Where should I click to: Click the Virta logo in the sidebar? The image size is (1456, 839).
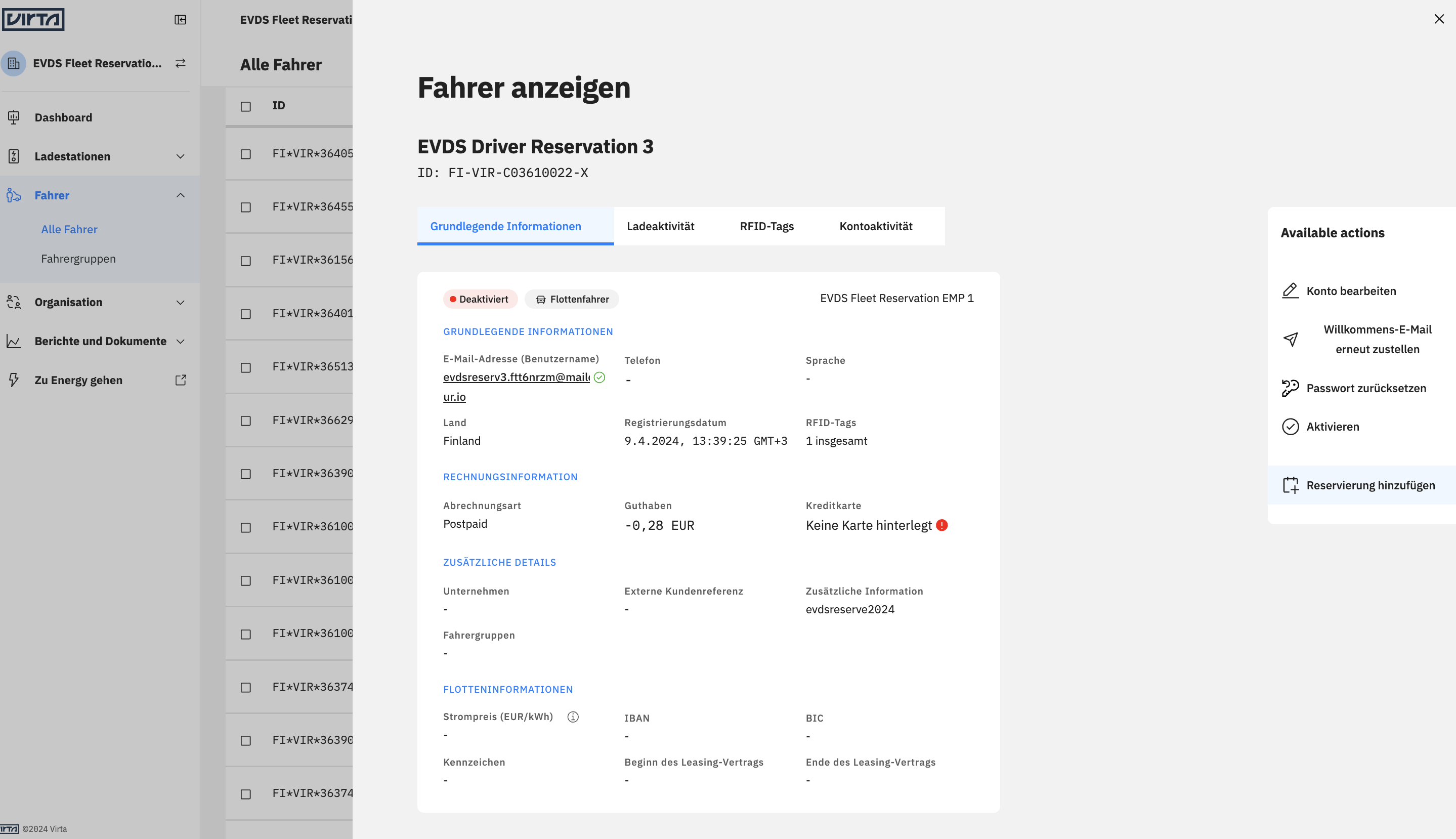coord(33,19)
